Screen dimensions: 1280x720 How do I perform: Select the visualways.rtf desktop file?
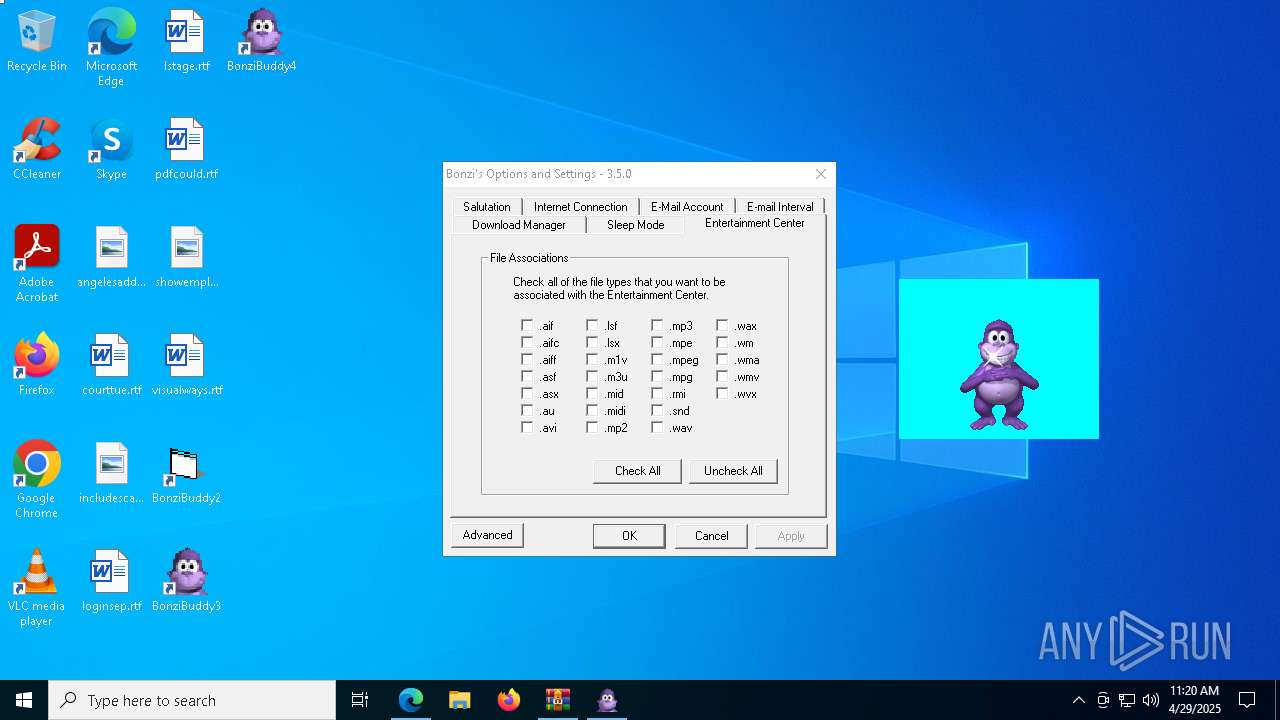coord(186,366)
